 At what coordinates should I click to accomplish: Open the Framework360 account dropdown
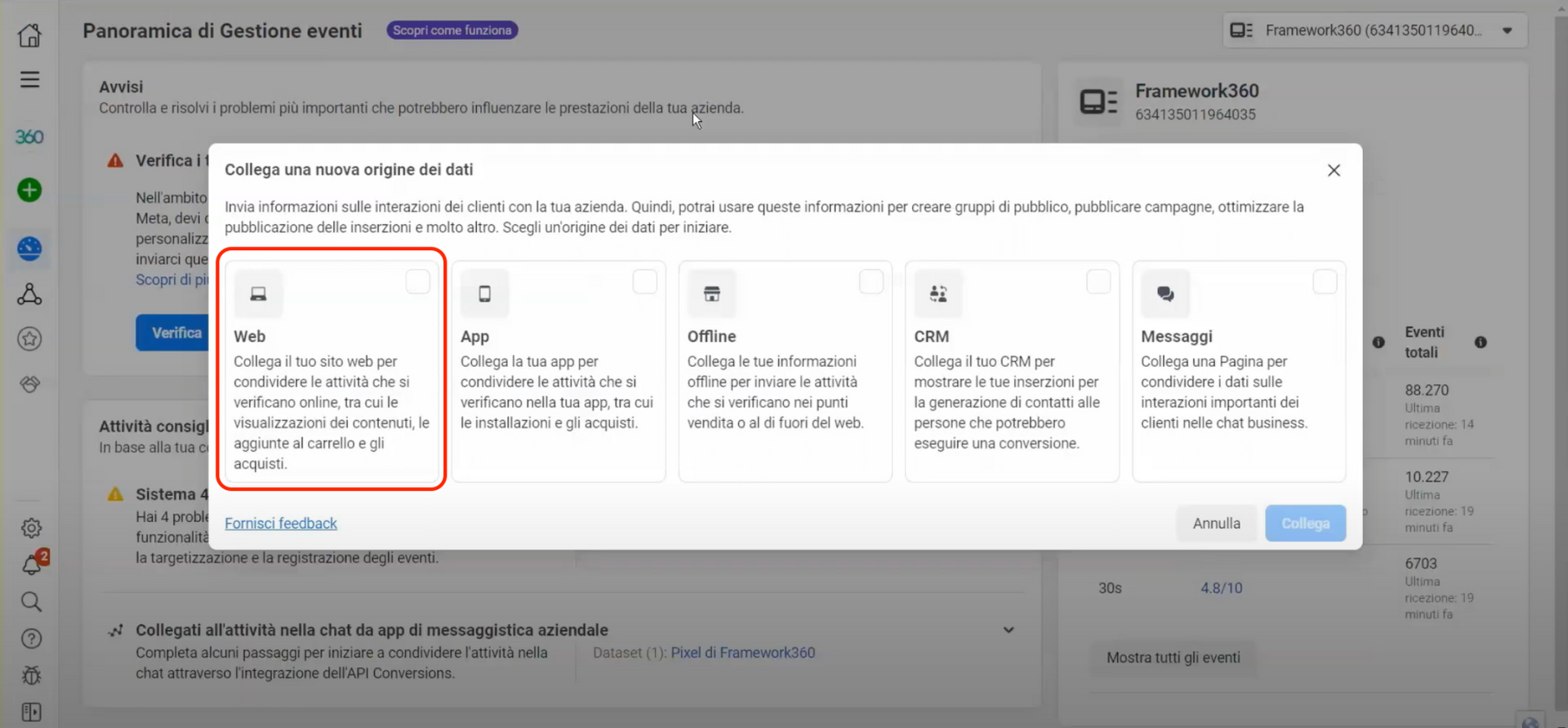1375,31
